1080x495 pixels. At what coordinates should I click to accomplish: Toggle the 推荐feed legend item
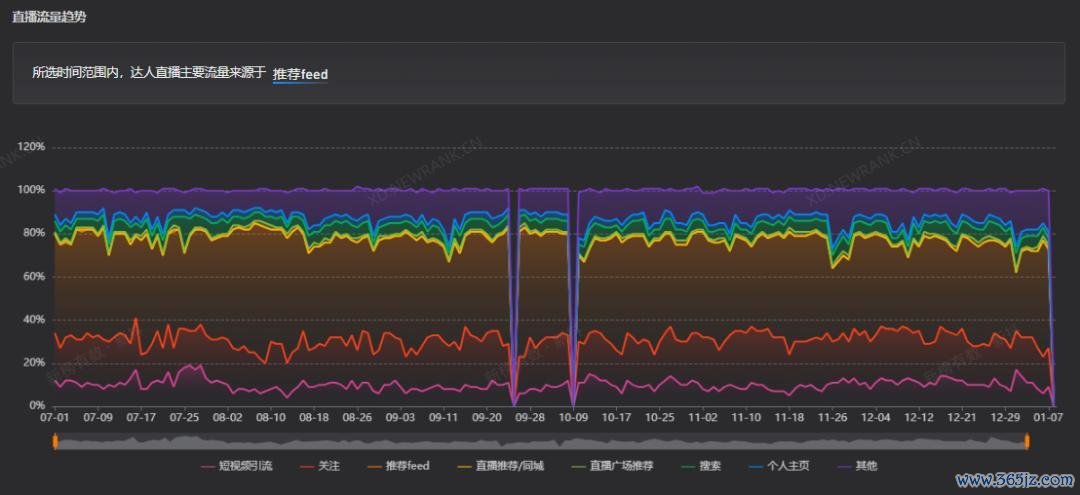[400, 466]
